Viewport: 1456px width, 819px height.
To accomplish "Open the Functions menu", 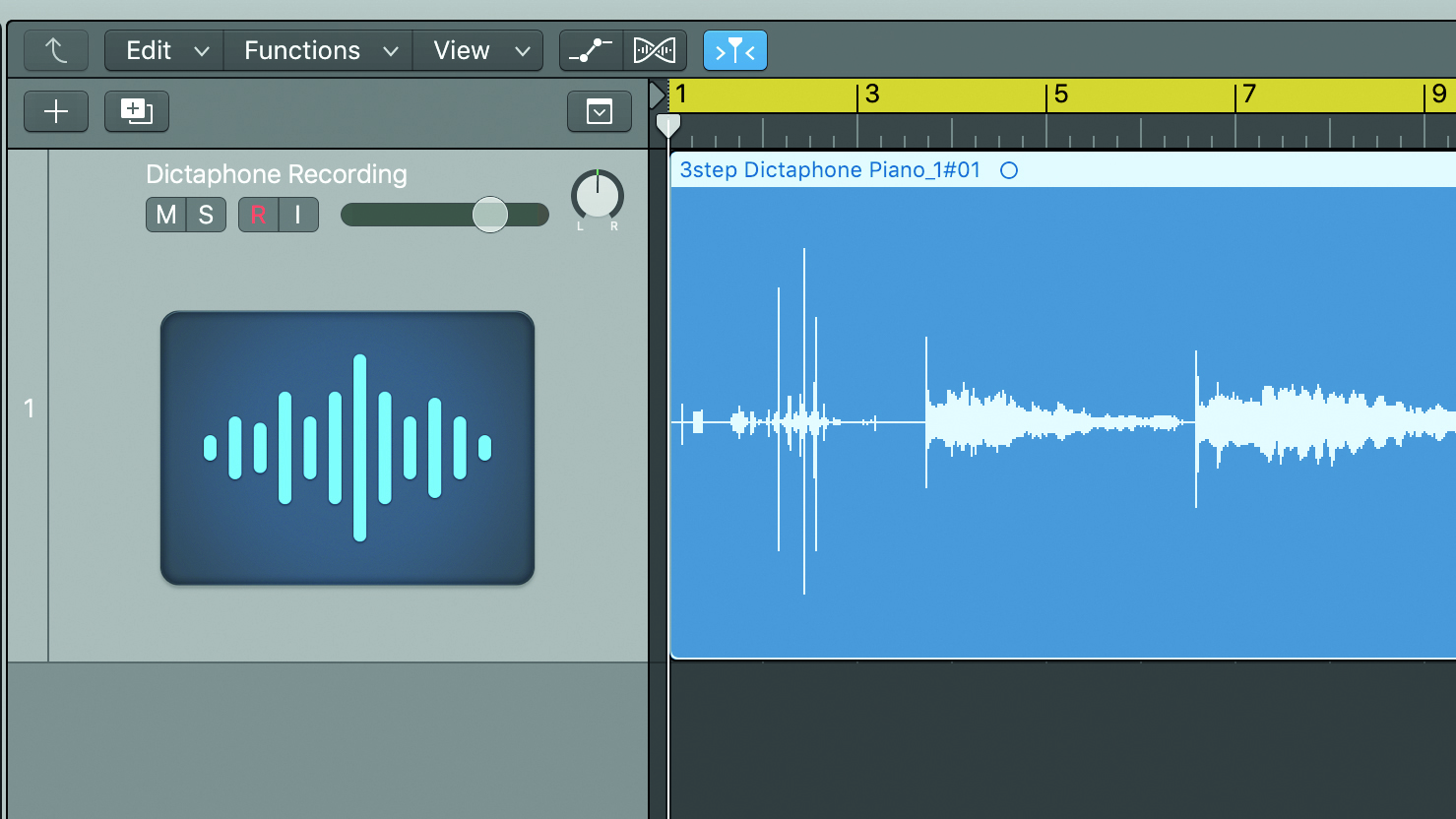I will pos(317,50).
